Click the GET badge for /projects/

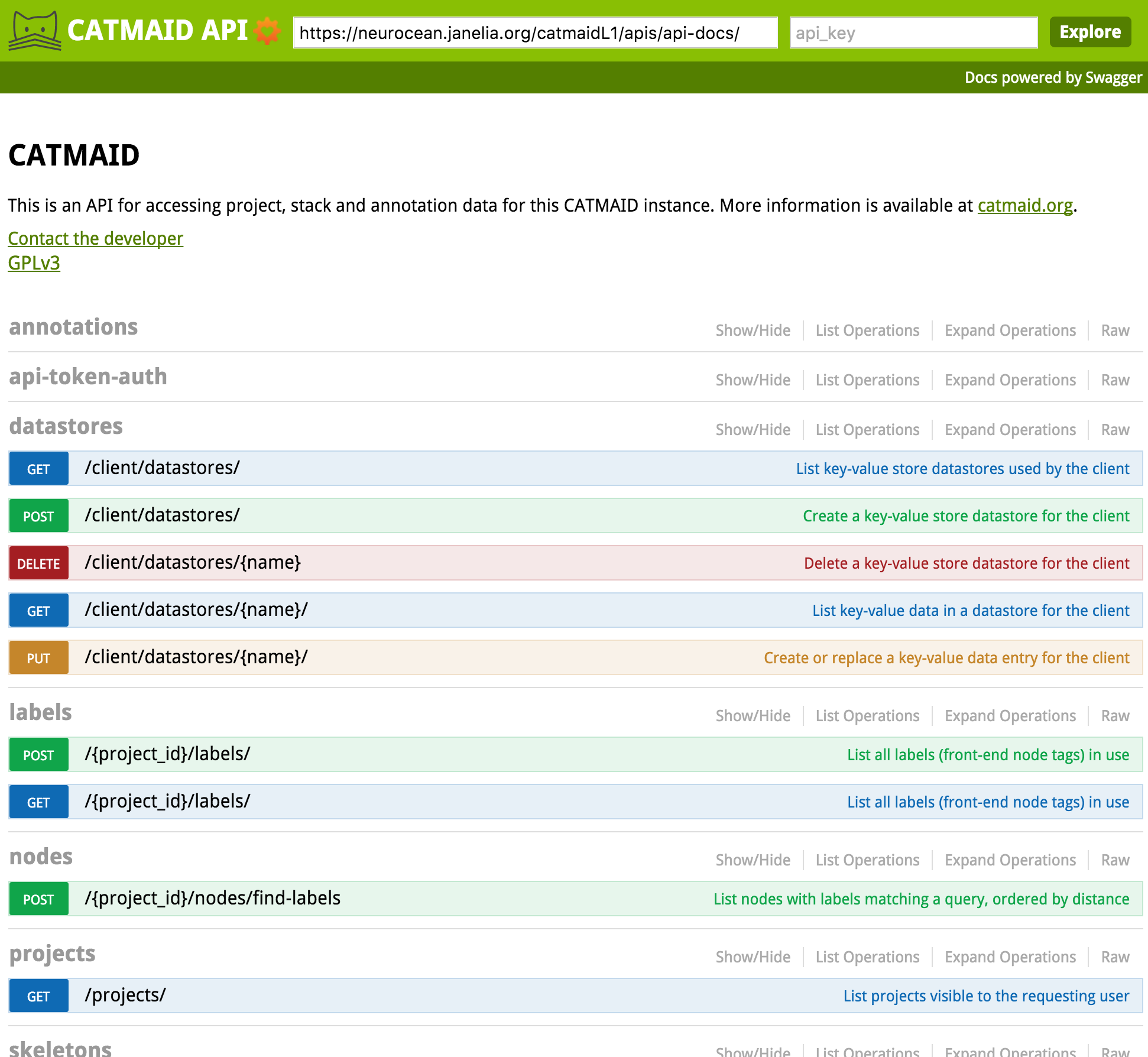[x=38, y=996]
